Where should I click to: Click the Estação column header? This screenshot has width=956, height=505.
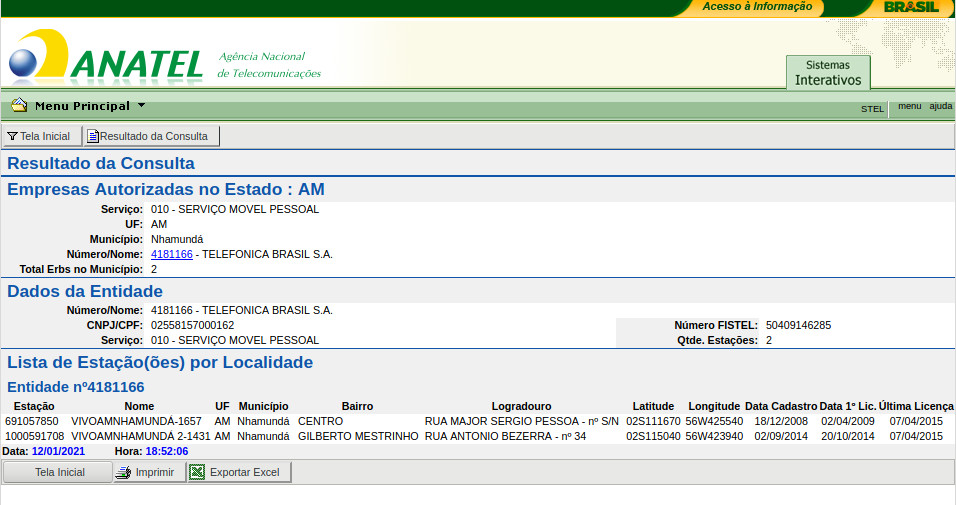coord(33,407)
